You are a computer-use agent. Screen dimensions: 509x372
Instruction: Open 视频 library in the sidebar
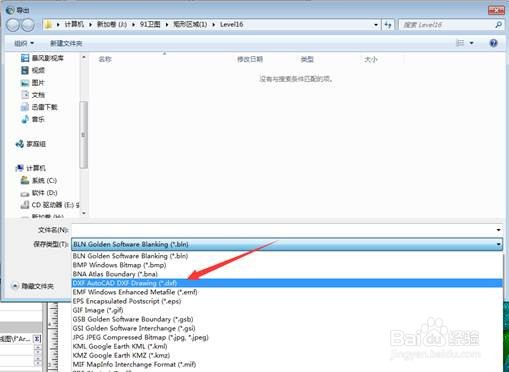33,70
